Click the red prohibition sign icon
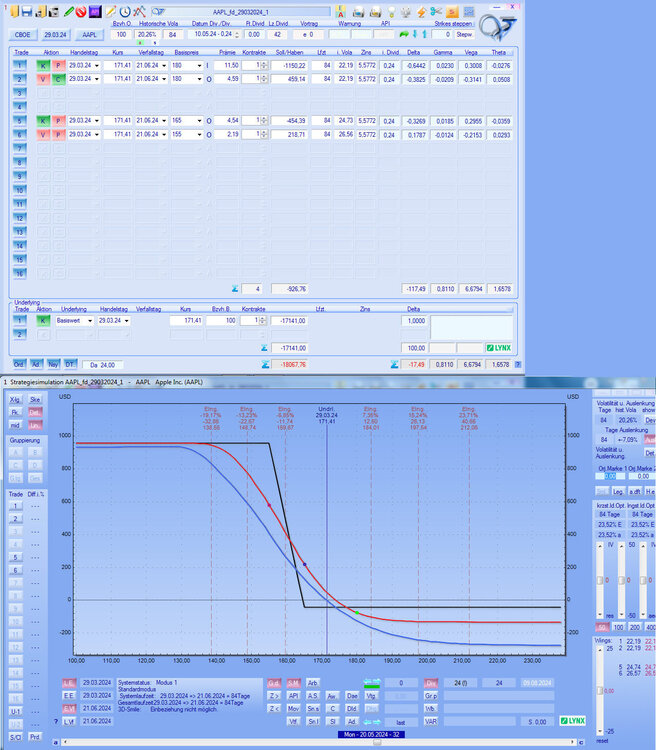The image size is (656, 750). (x=81, y=11)
